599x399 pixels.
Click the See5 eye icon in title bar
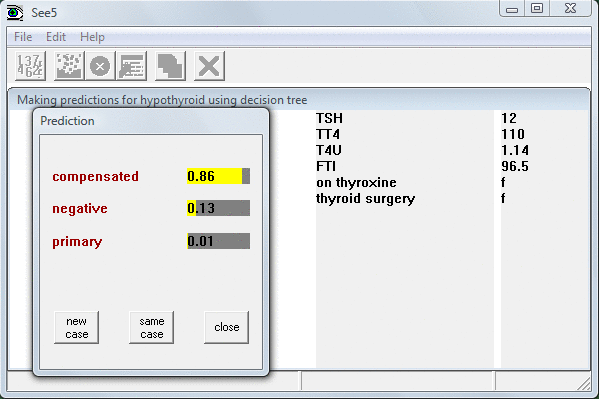pos(15,13)
